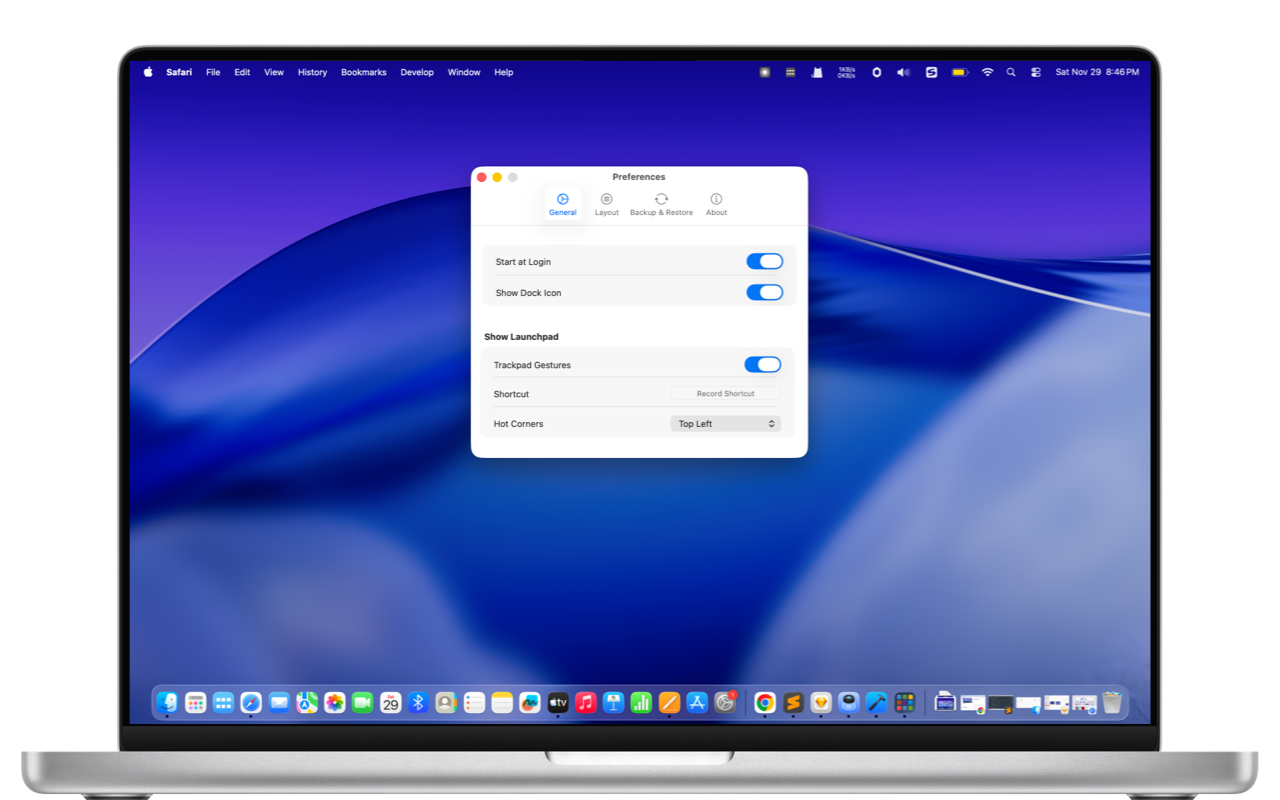1280x800 pixels.
Task: Turn off Show Dock Icon switch
Action: click(x=764, y=293)
